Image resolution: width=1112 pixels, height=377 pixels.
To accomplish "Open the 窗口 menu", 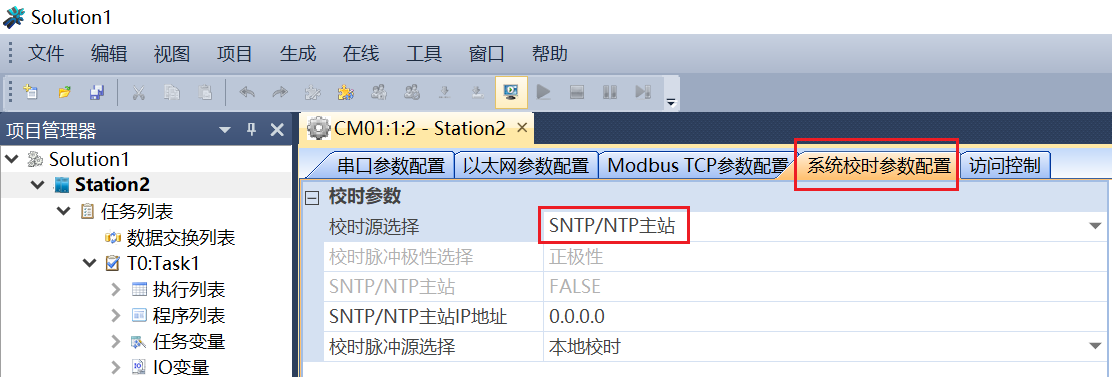I will tap(487, 53).
